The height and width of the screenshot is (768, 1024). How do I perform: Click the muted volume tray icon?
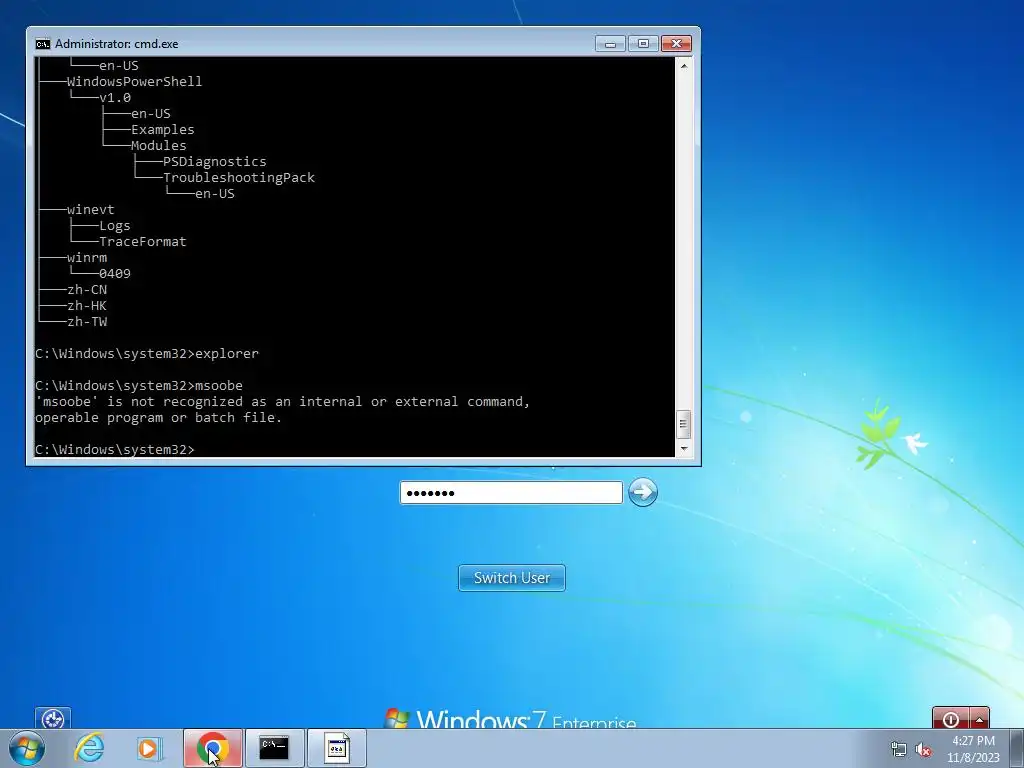pyautogui.click(x=923, y=749)
